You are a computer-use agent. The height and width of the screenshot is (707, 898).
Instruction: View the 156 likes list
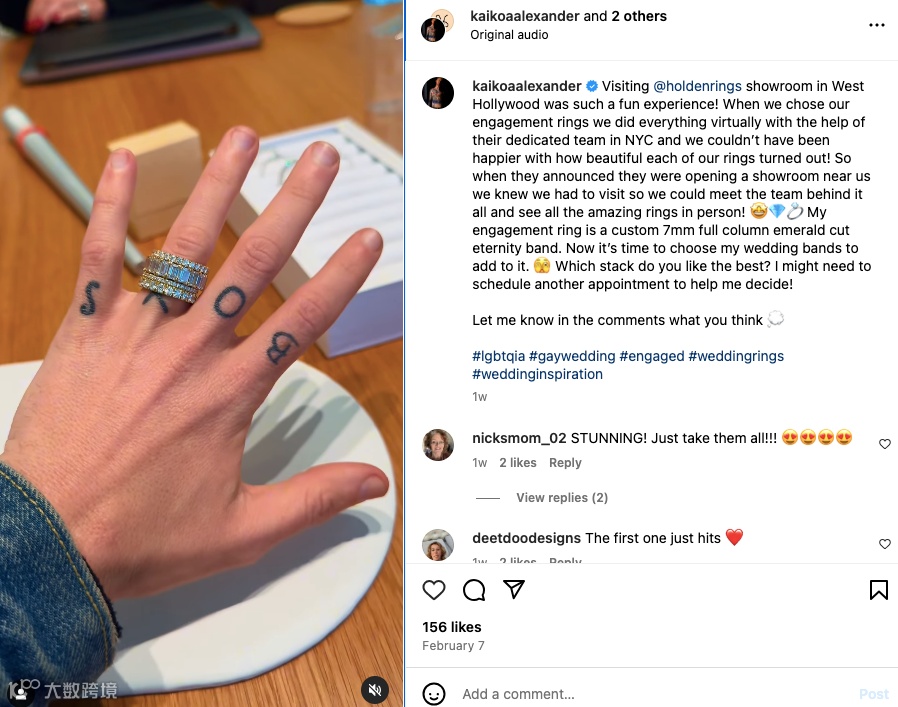pos(452,627)
